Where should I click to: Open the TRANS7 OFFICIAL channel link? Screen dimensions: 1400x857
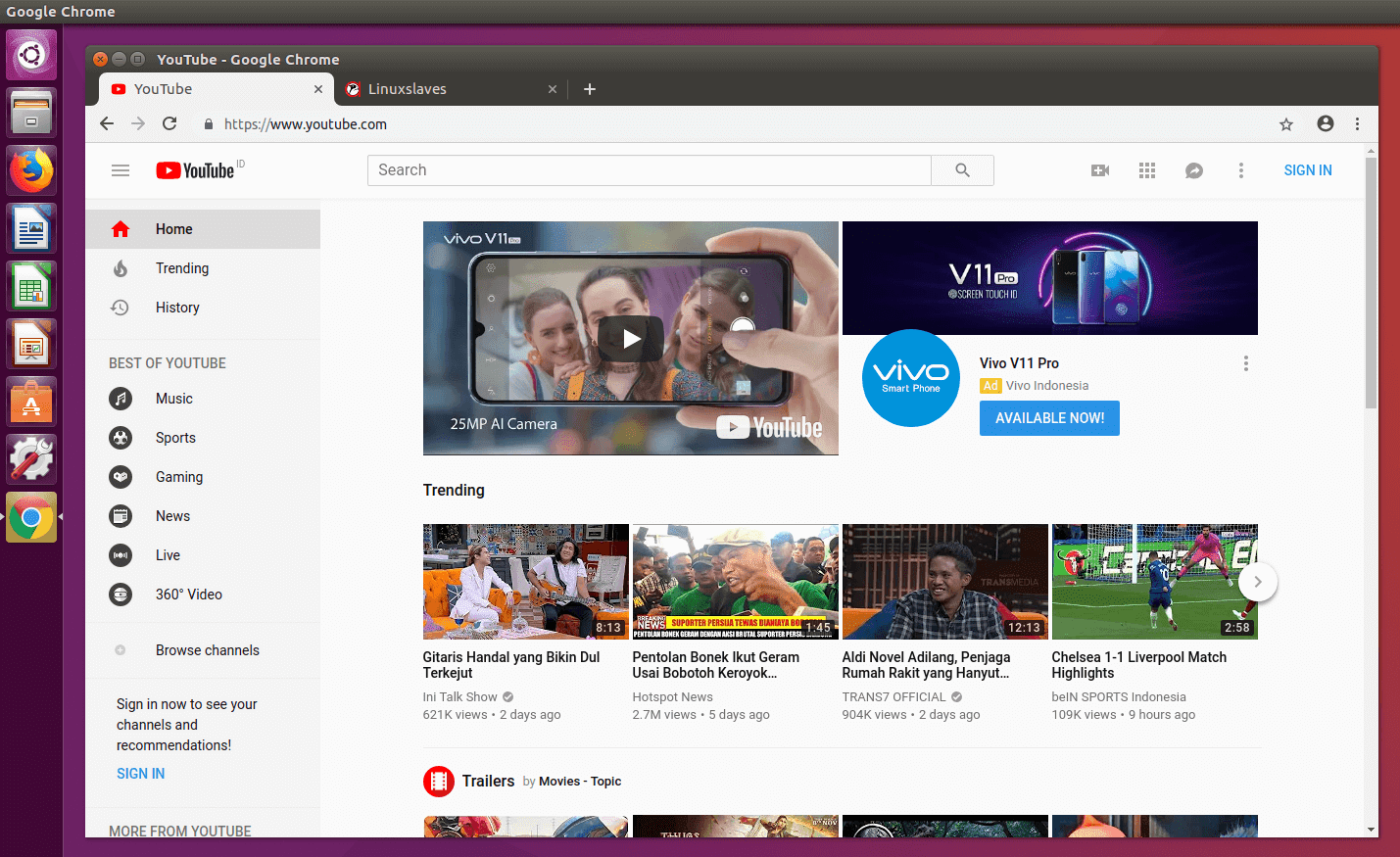click(894, 697)
